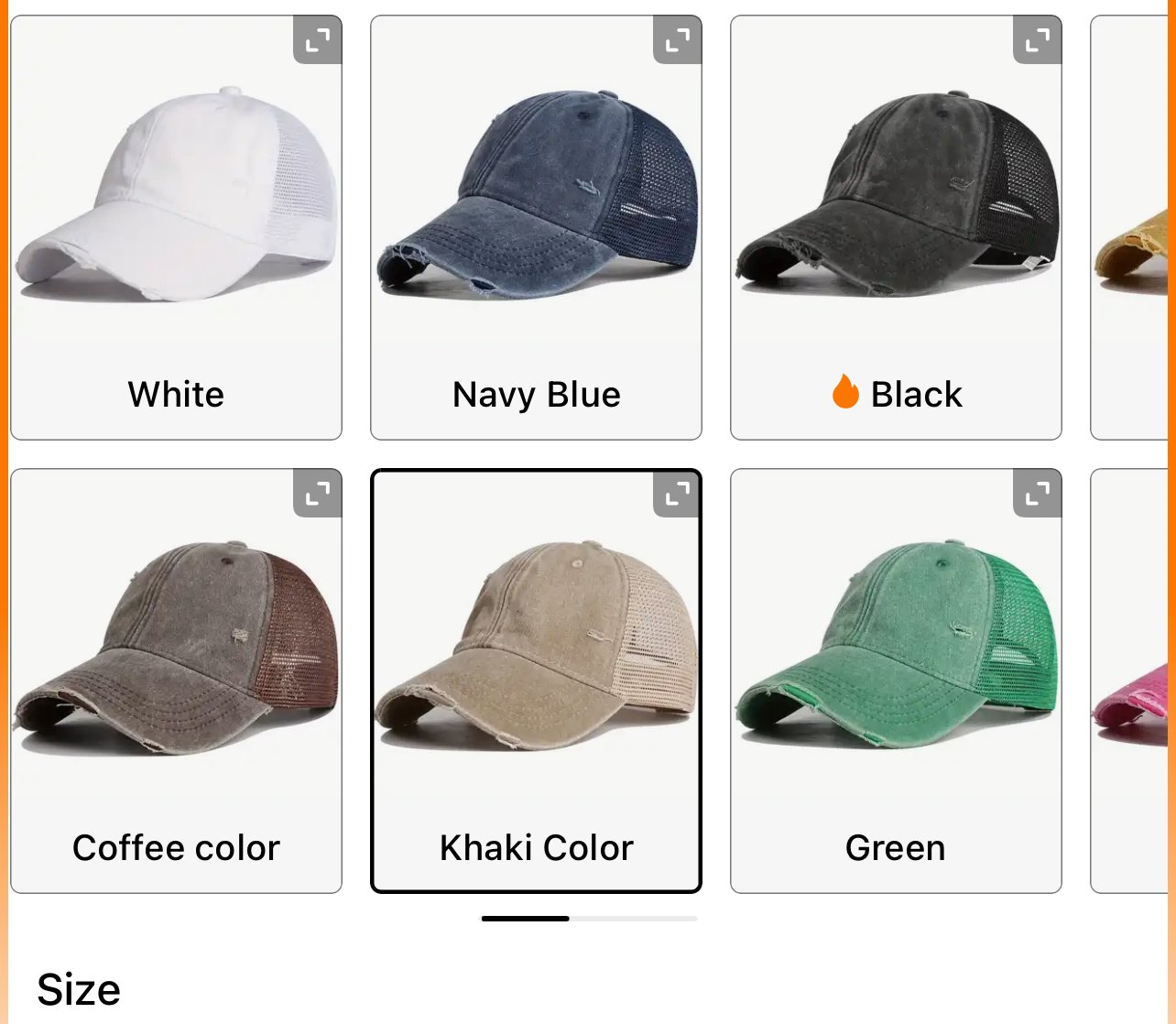1176x1024 pixels.
Task: Click the horizontal scroll indicator bar
Action: pos(589,918)
